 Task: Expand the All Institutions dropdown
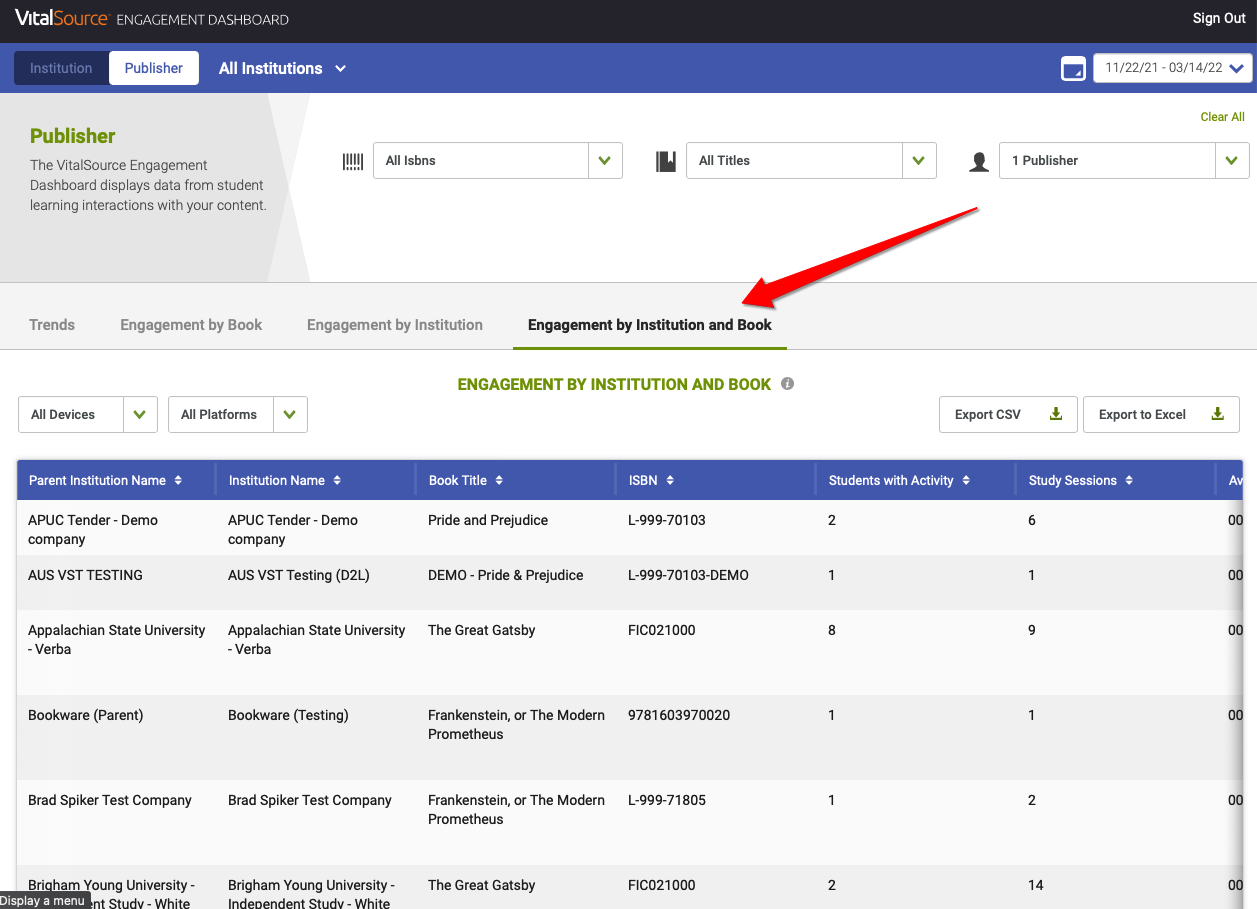pyautogui.click(x=283, y=68)
